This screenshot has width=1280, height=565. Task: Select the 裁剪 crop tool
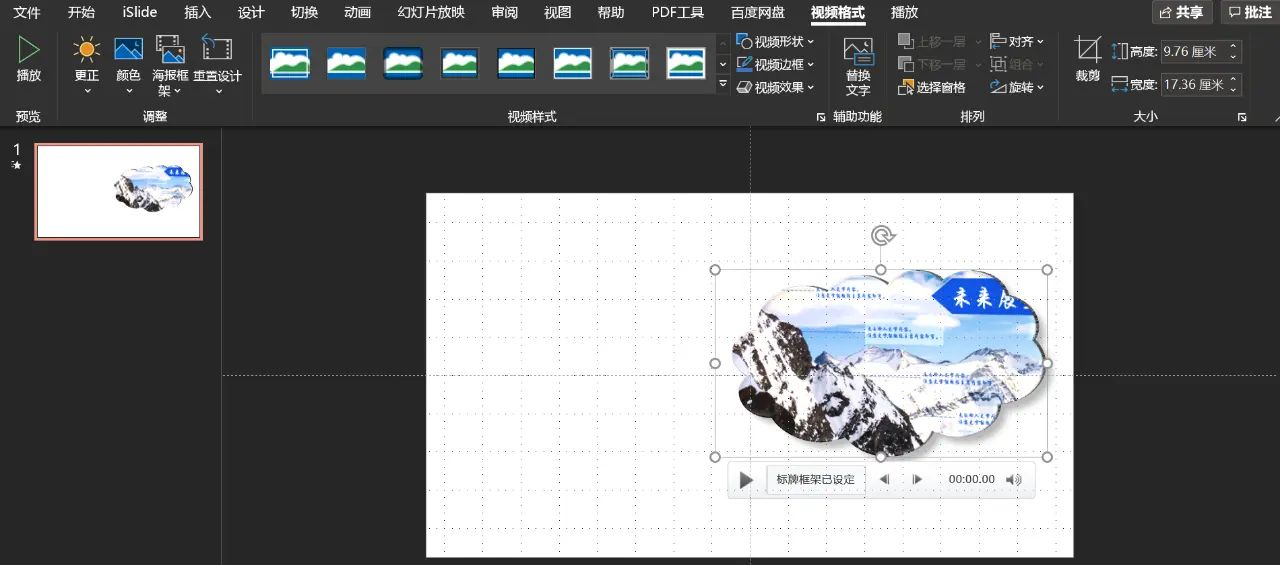1087,50
